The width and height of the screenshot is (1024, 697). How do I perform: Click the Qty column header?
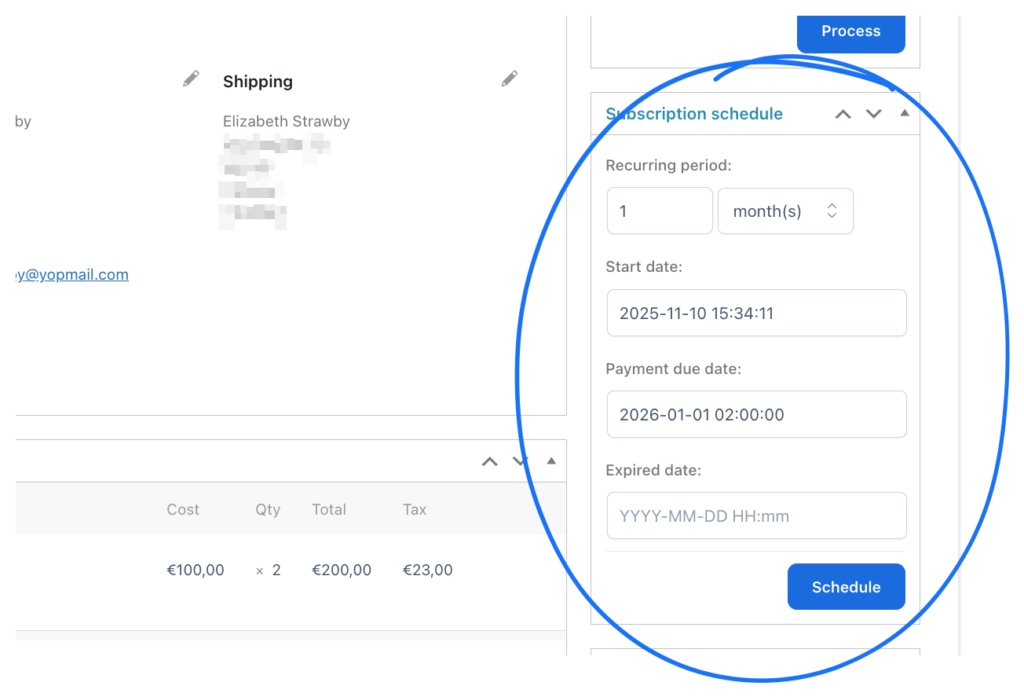pos(268,509)
